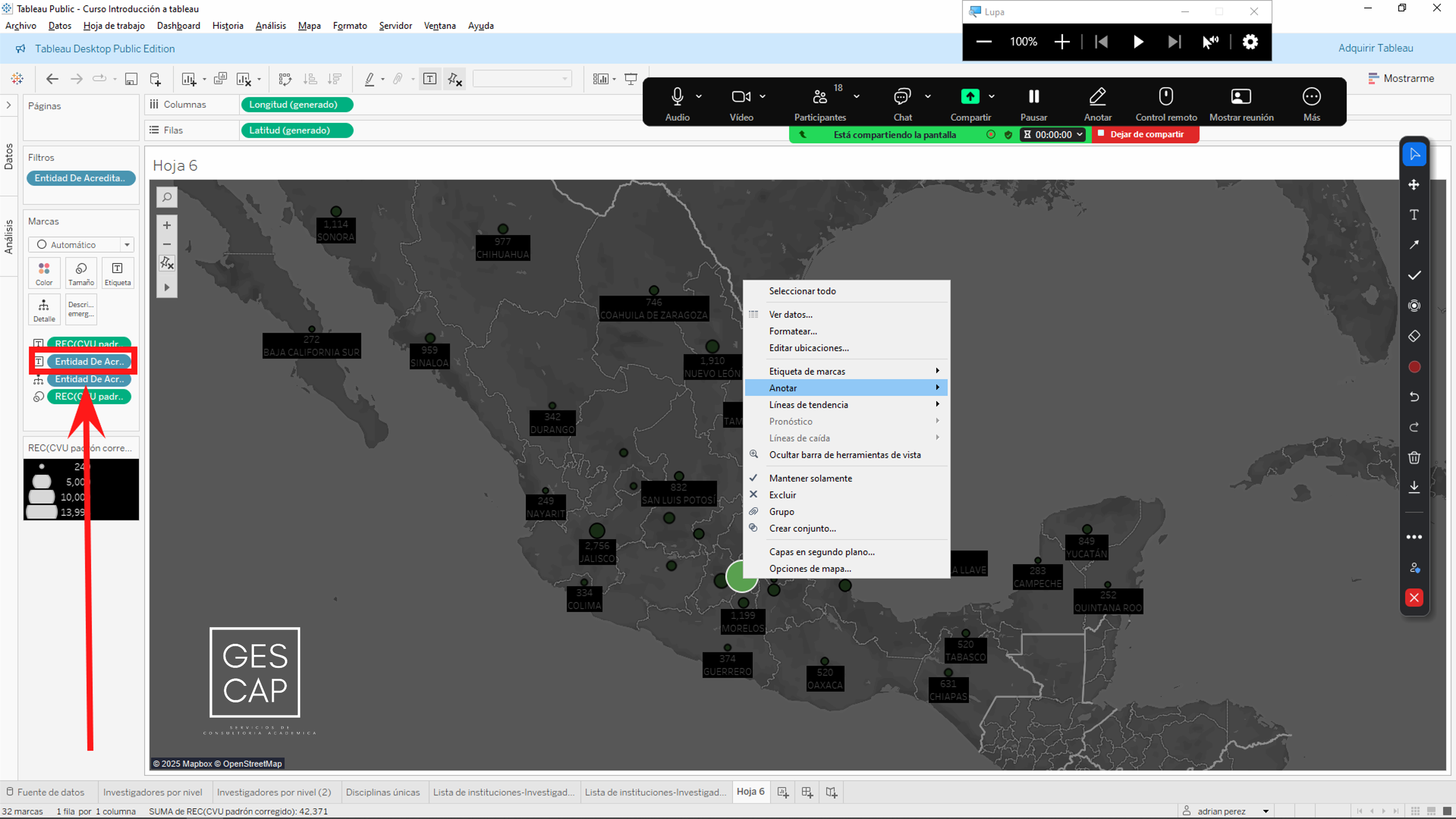Choose Excluir in context menu
The width and height of the screenshot is (1456, 819).
[846, 495]
